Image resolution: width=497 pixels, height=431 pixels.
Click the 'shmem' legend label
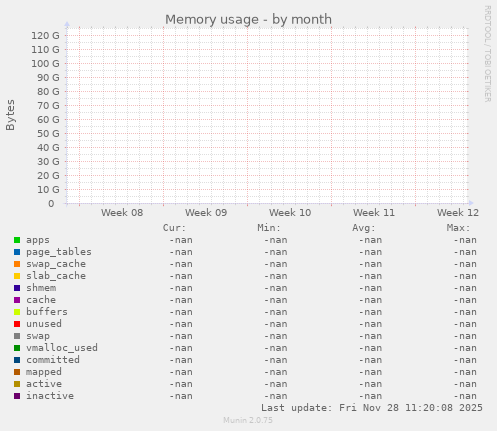click(x=41, y=288)
